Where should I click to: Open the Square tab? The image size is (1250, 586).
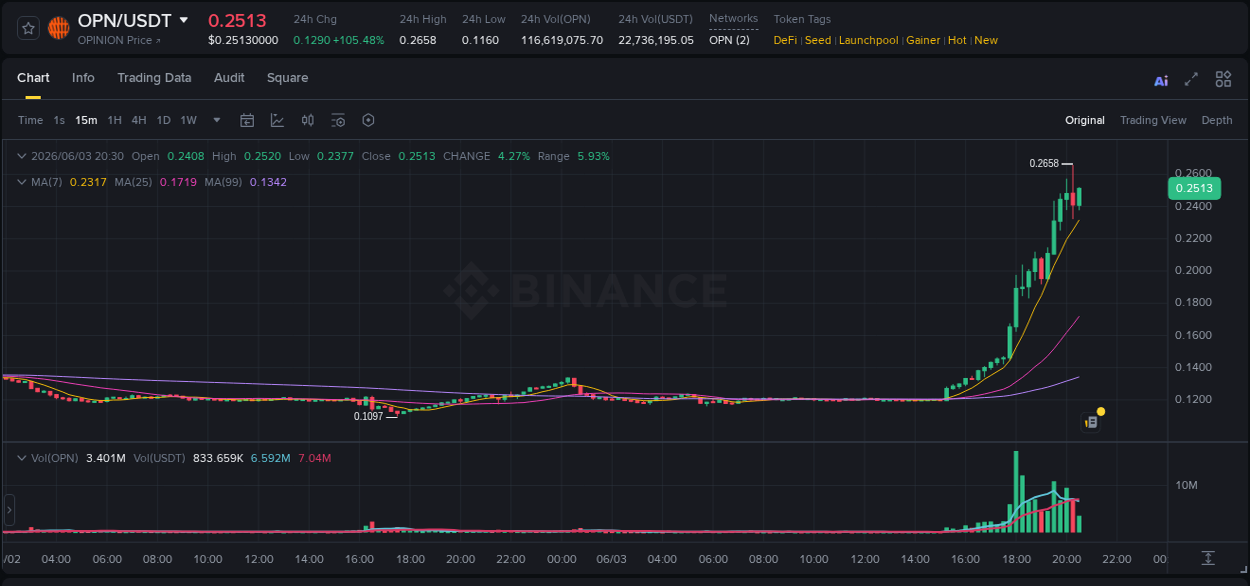click(x=287, y=78)
